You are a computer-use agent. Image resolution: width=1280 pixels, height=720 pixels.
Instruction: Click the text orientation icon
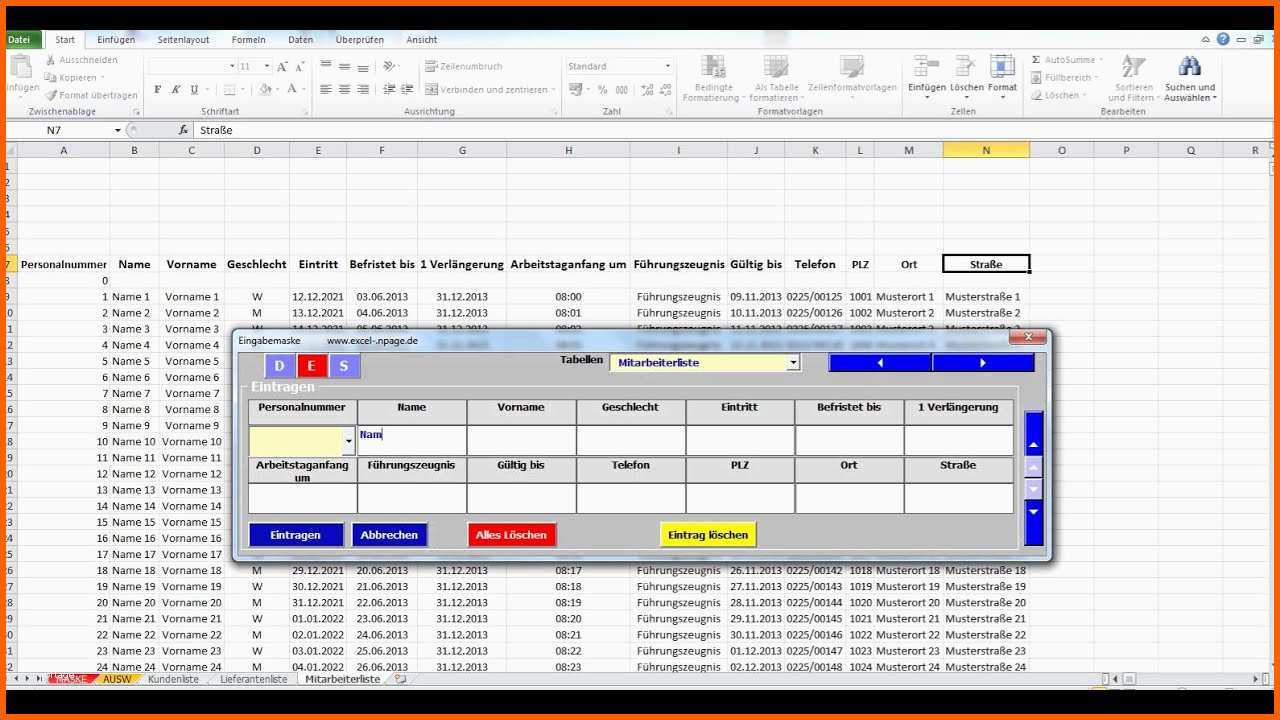390,66
